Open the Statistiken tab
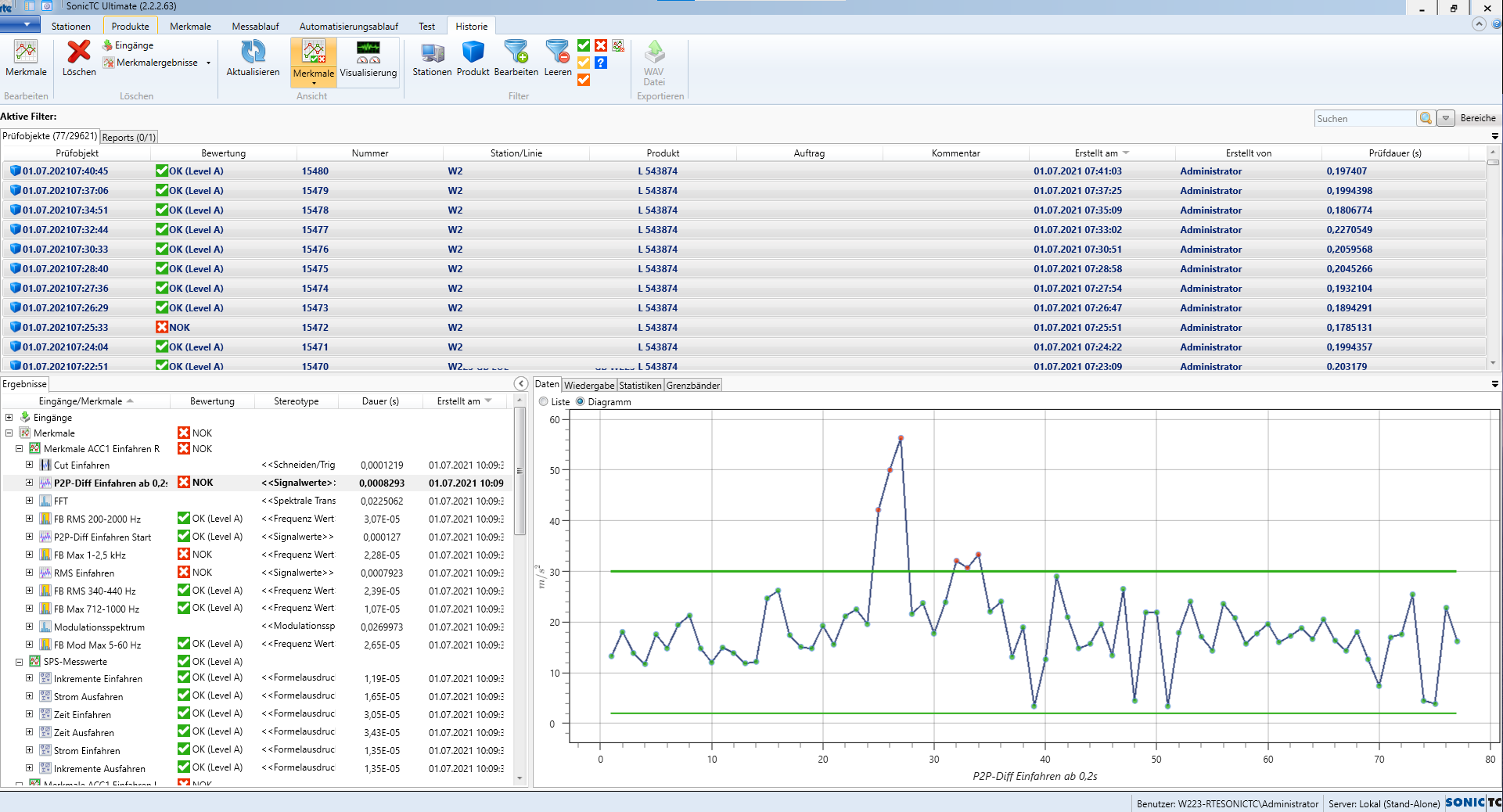 pos(640,385)
